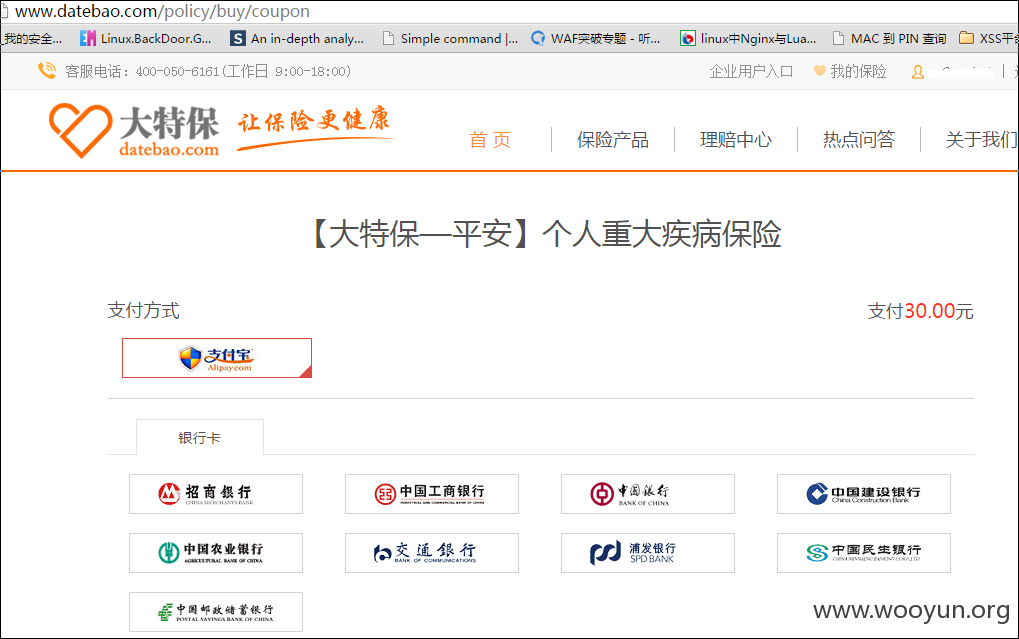Open the 保险产品 navigation item
Viewport: 1019px width, 639px height.
click(613, 140)
